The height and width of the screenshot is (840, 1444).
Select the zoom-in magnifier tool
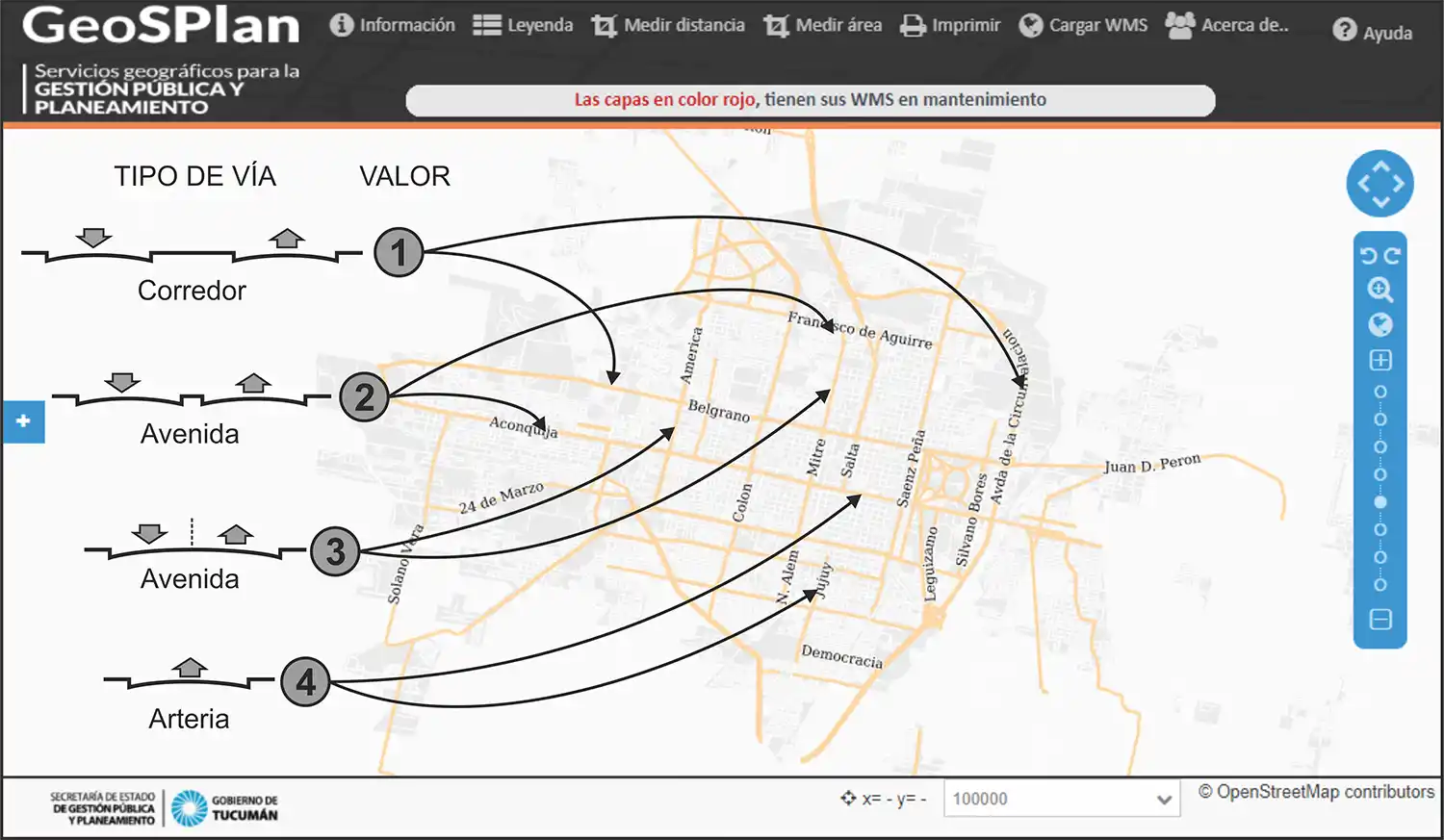click(x=1380, y=290)
